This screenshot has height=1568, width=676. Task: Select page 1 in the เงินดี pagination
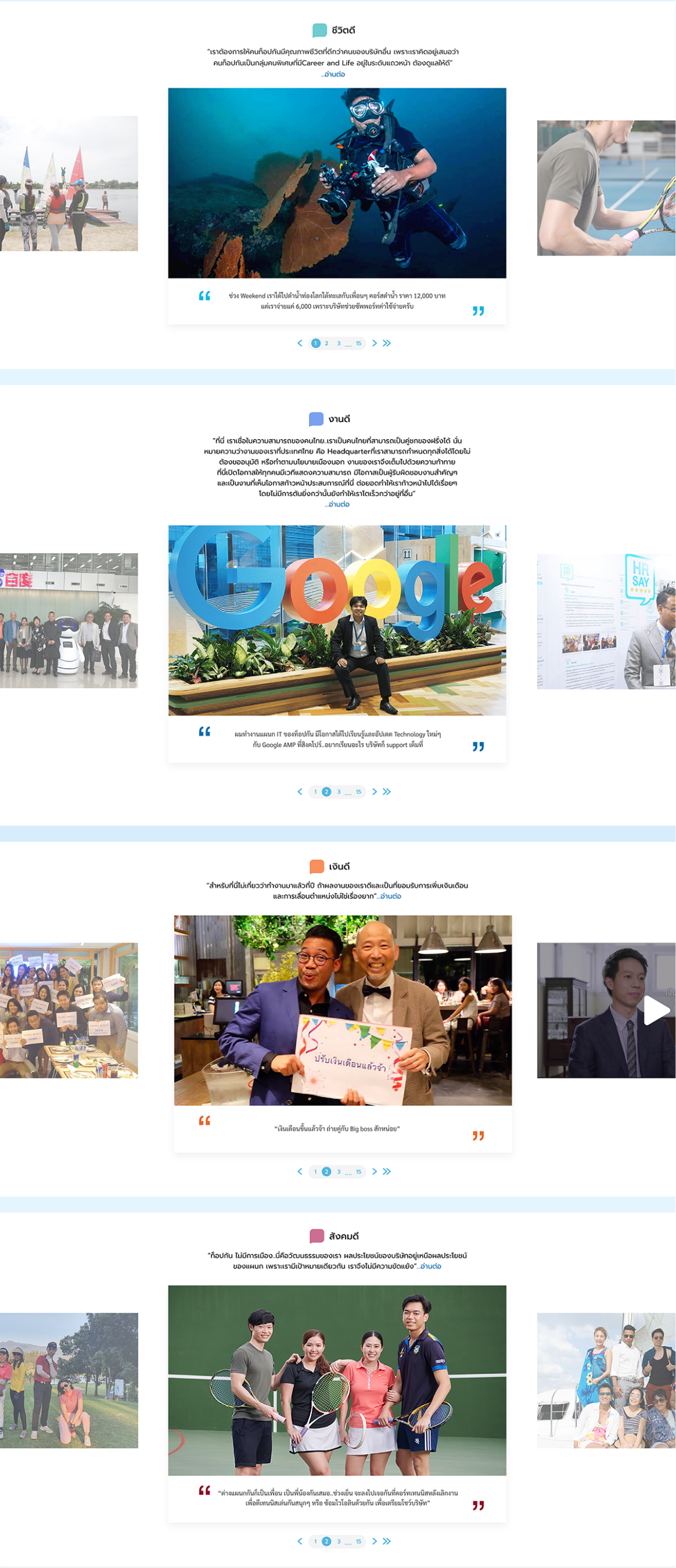point(315,1171)
